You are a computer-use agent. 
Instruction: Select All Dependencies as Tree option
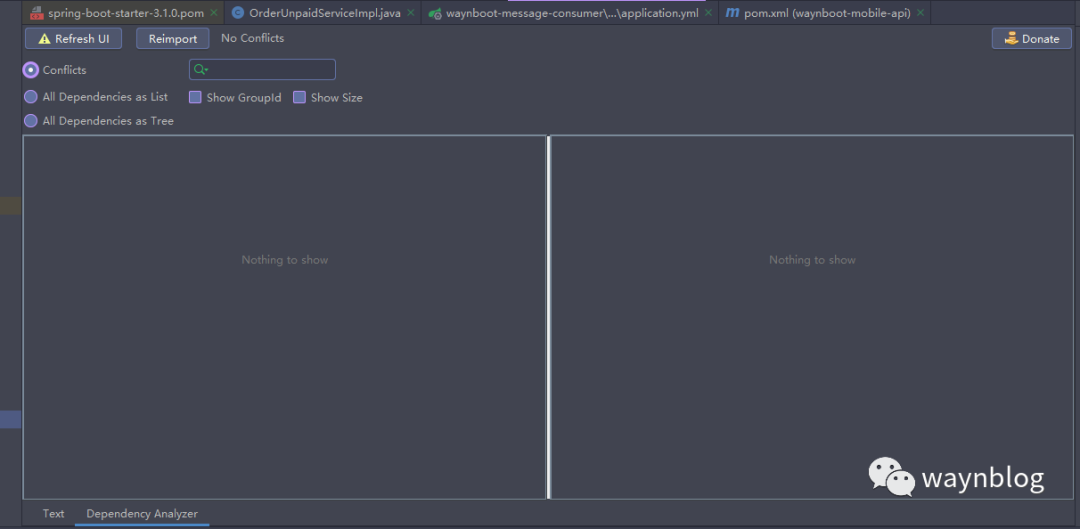[31, 121]
